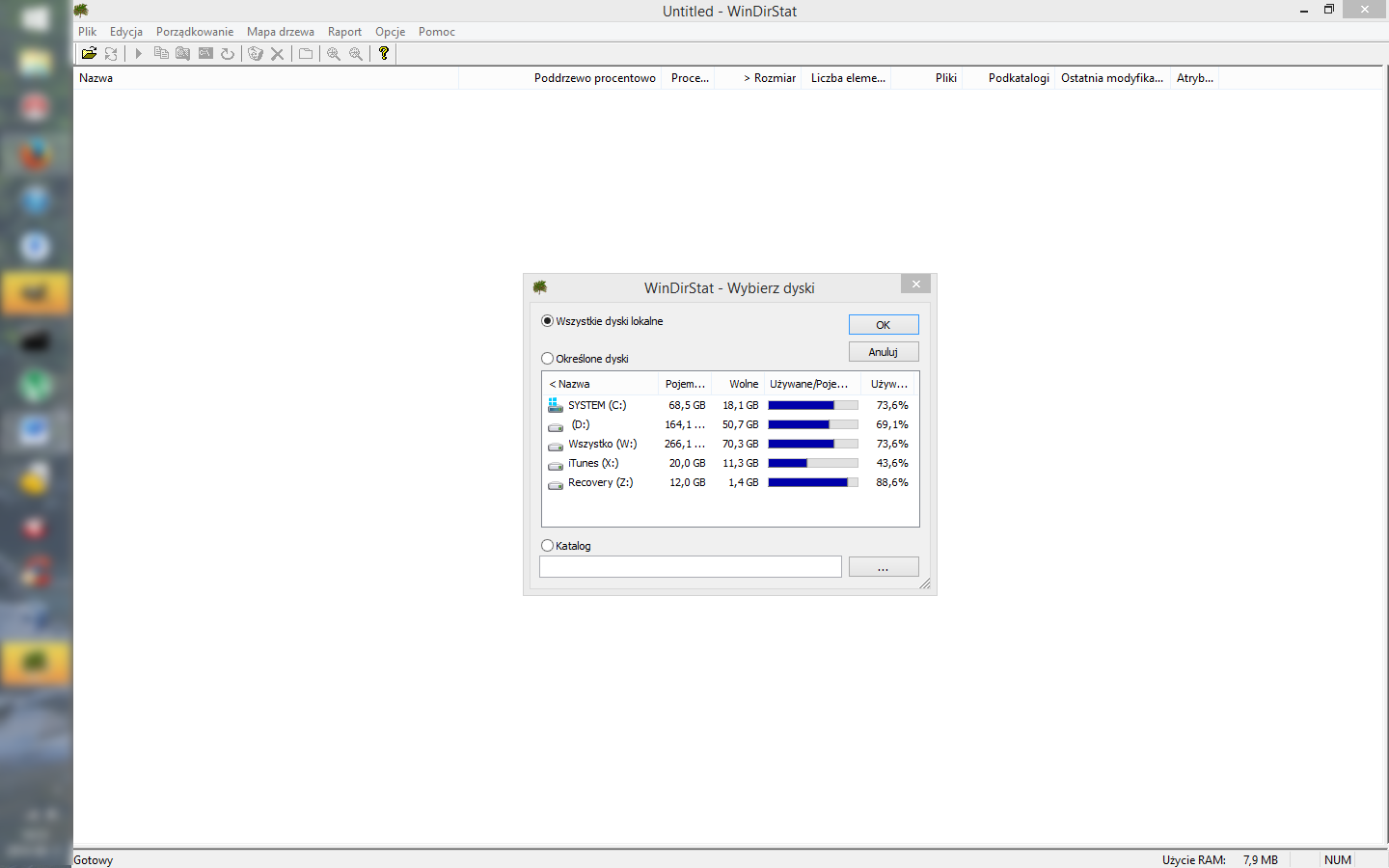Select the 'iTunes (X:)' drive name

tap(593, 463)
